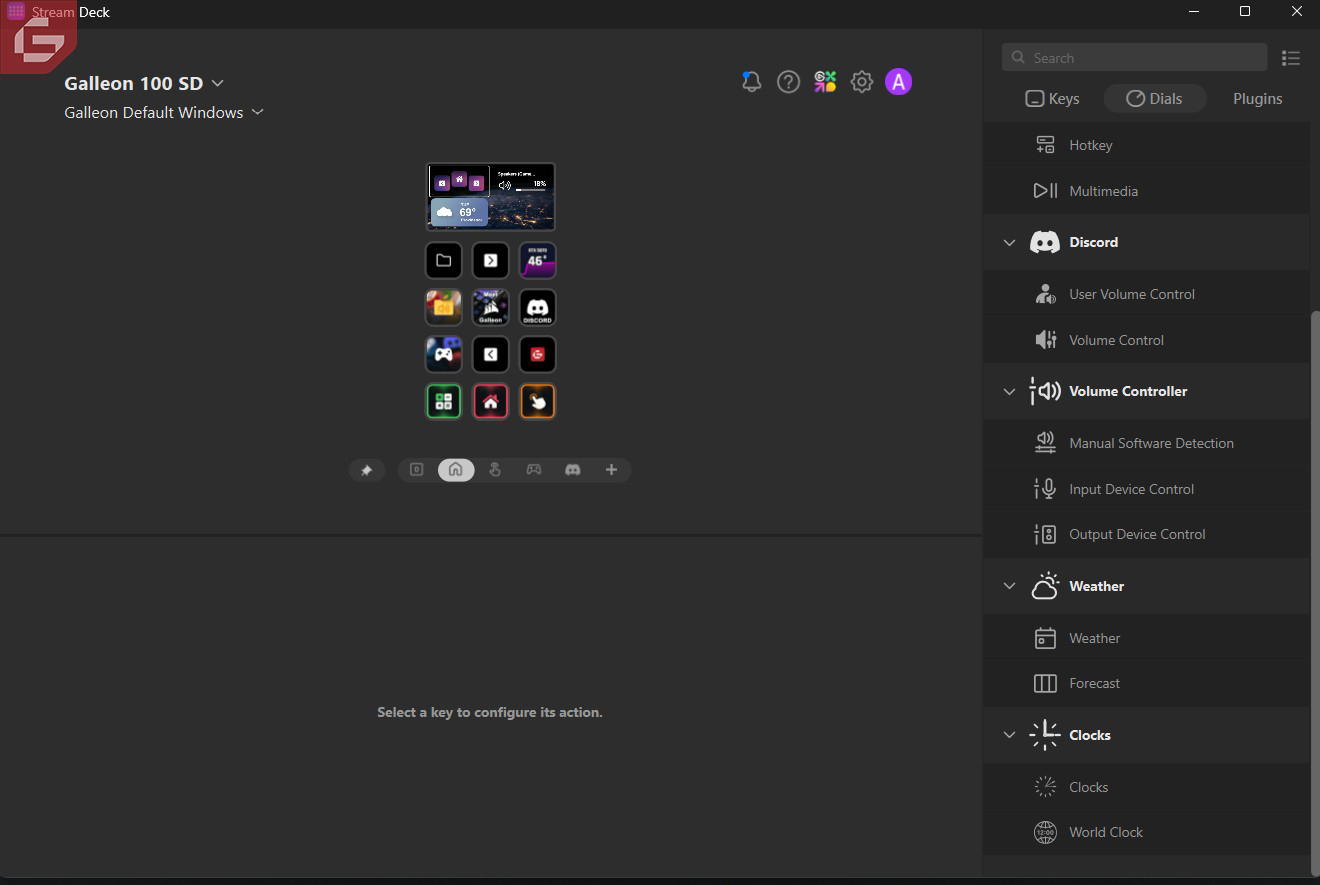The width and height of the screenshot is (1320, 885).
Task: Open the notifications bell
Action: coord(751,82)
